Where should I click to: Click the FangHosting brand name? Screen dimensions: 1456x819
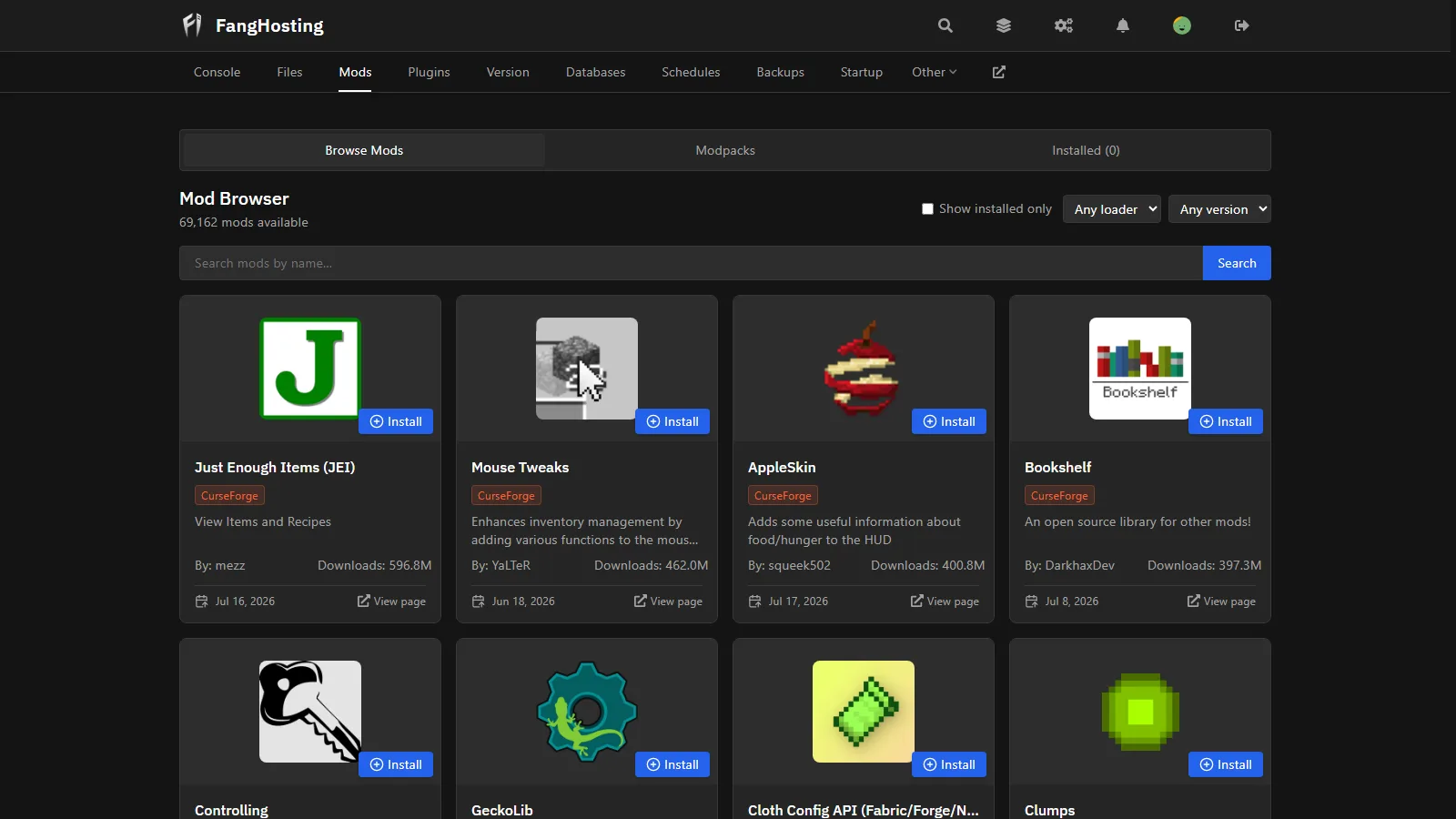(269, 25)
